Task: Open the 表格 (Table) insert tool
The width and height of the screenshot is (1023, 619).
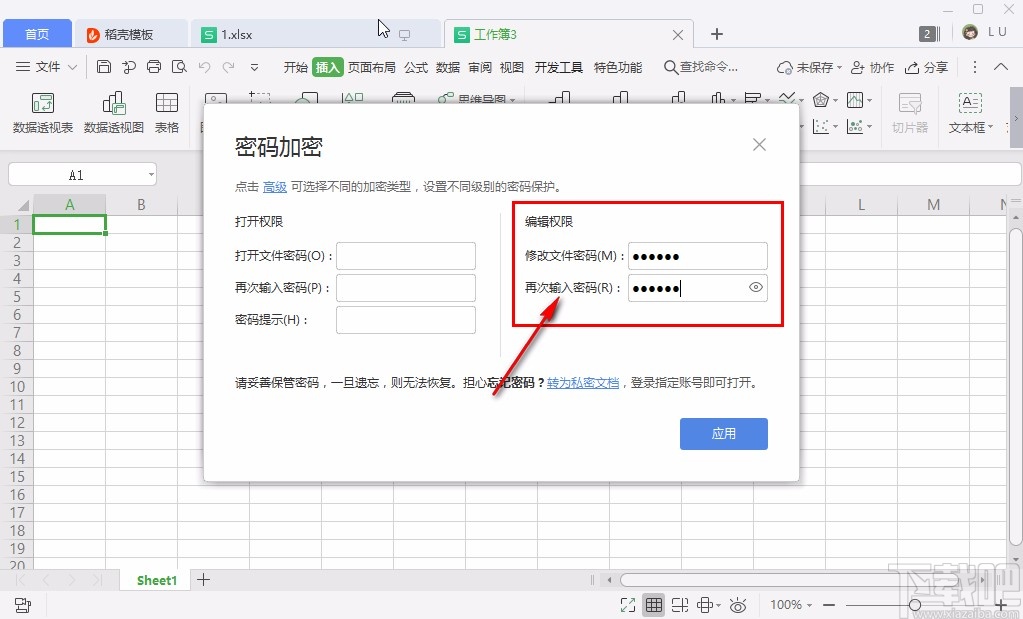Action: pyautogui.click(x=166, y=112)
